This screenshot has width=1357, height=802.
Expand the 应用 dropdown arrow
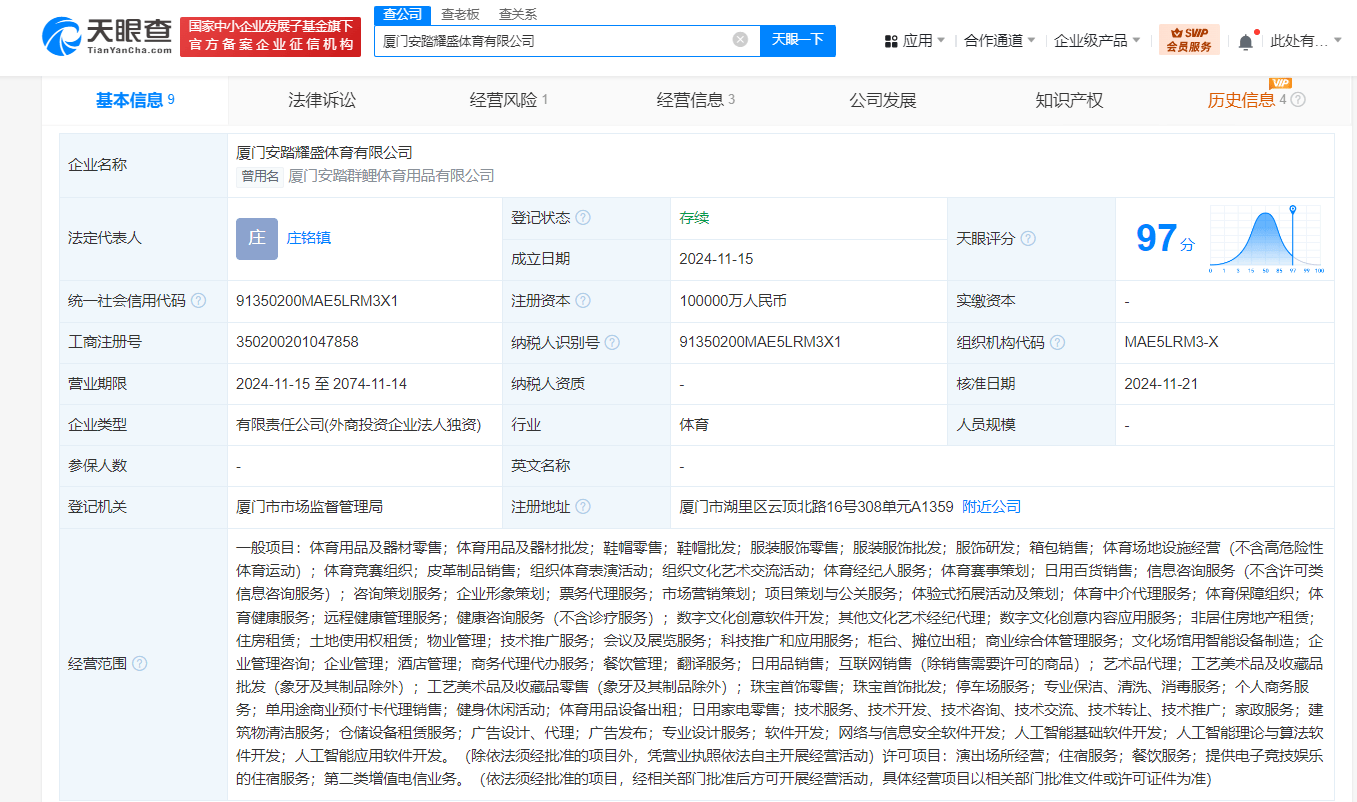click(941, 41)
